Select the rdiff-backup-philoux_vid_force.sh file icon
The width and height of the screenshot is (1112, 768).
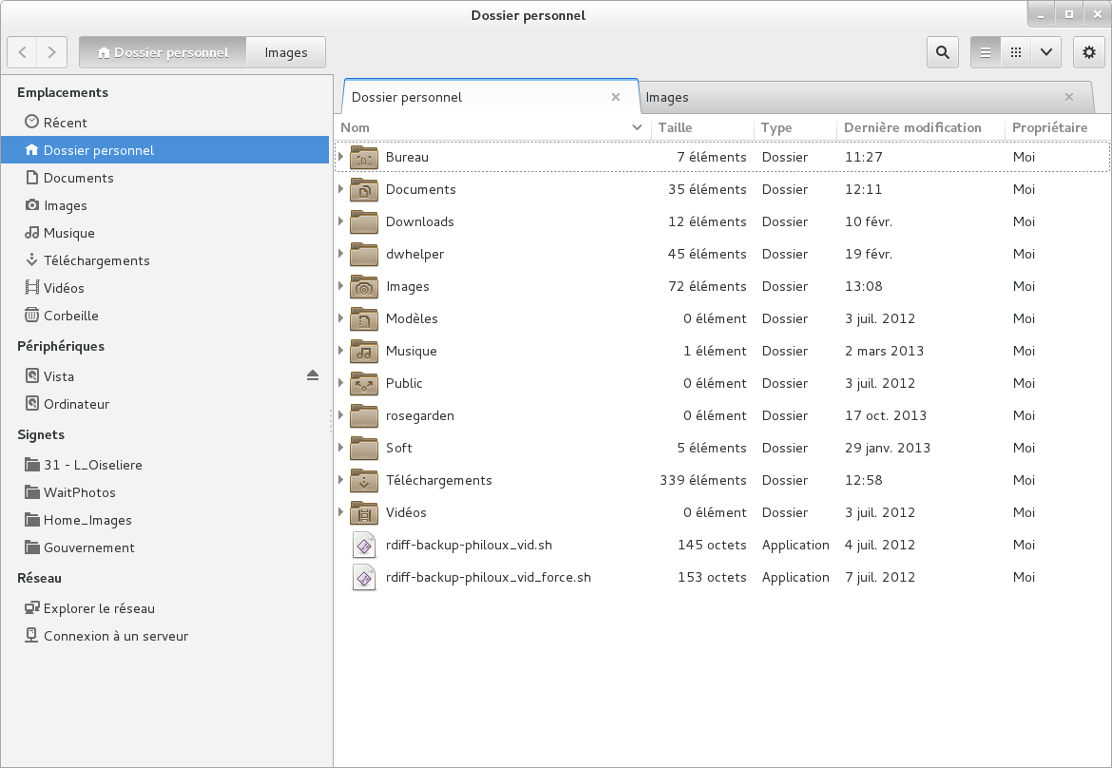click(x=364, y=577)
